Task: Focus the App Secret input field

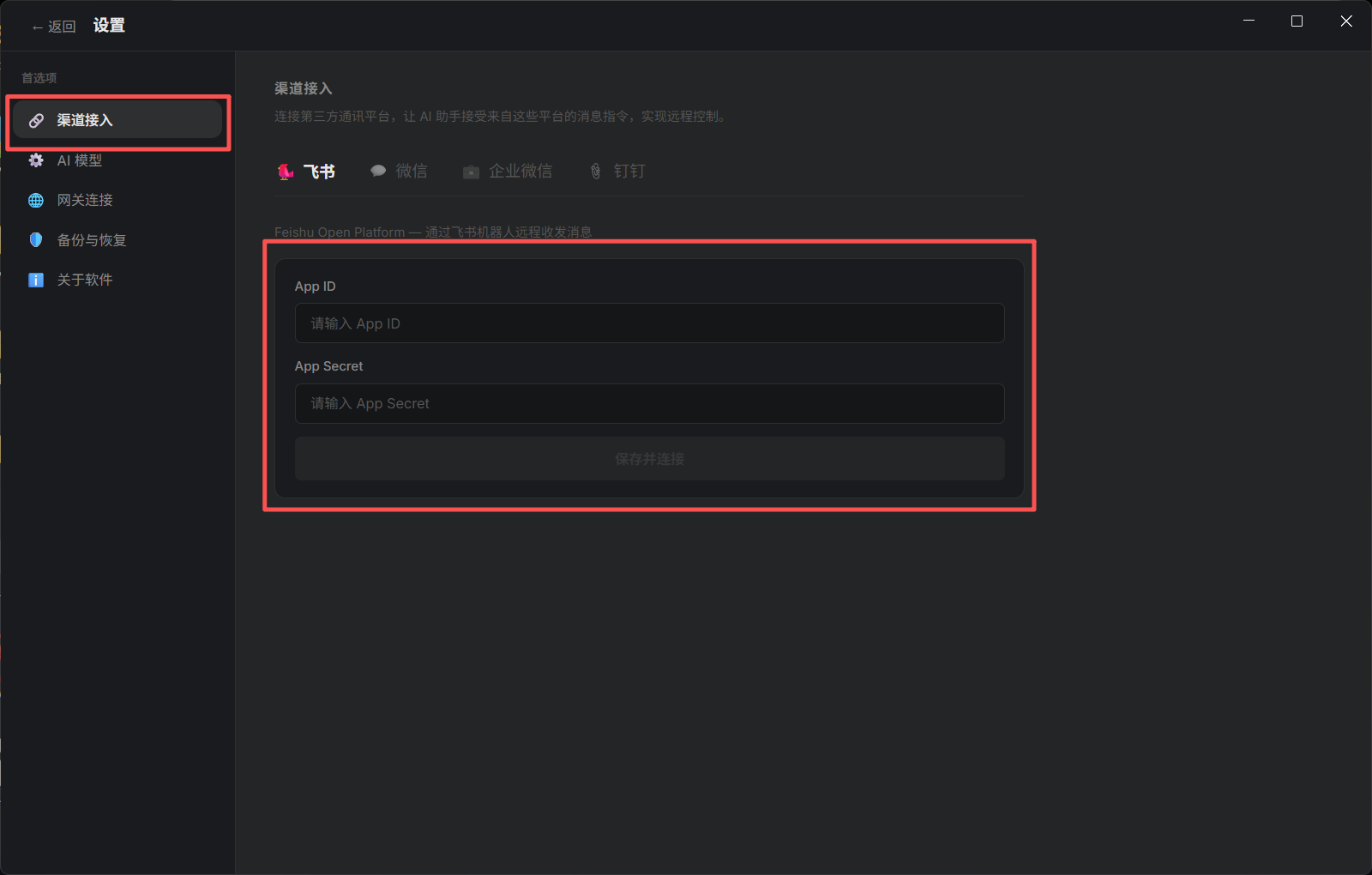Action: click(x=650, y=403)
